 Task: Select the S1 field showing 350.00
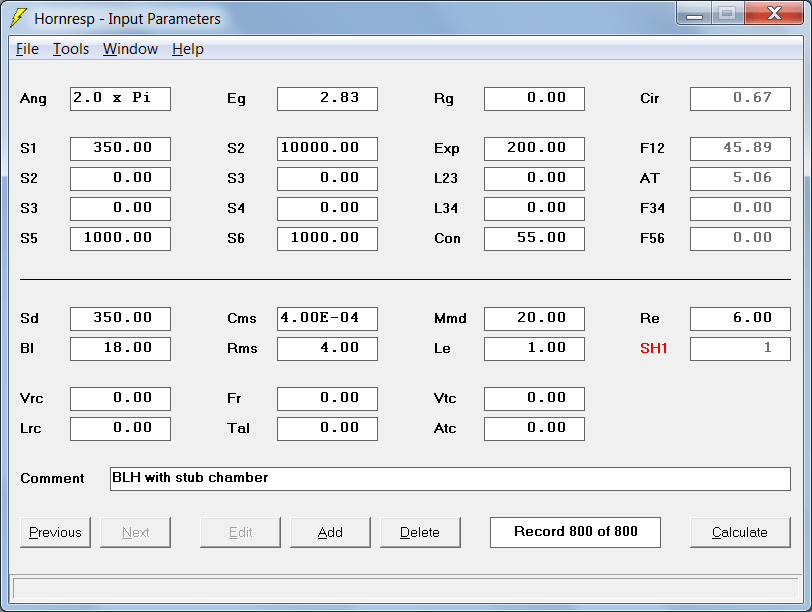coord(120,149)
